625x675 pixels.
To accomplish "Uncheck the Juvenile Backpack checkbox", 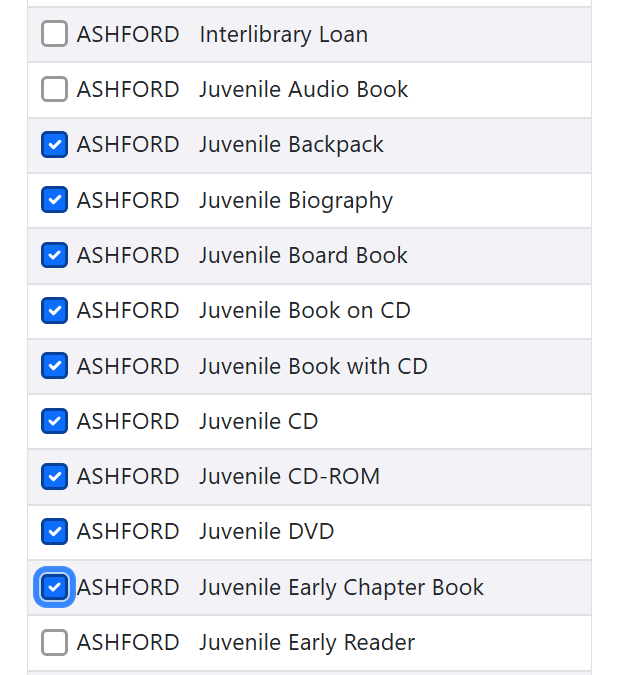I will point(54,145).
